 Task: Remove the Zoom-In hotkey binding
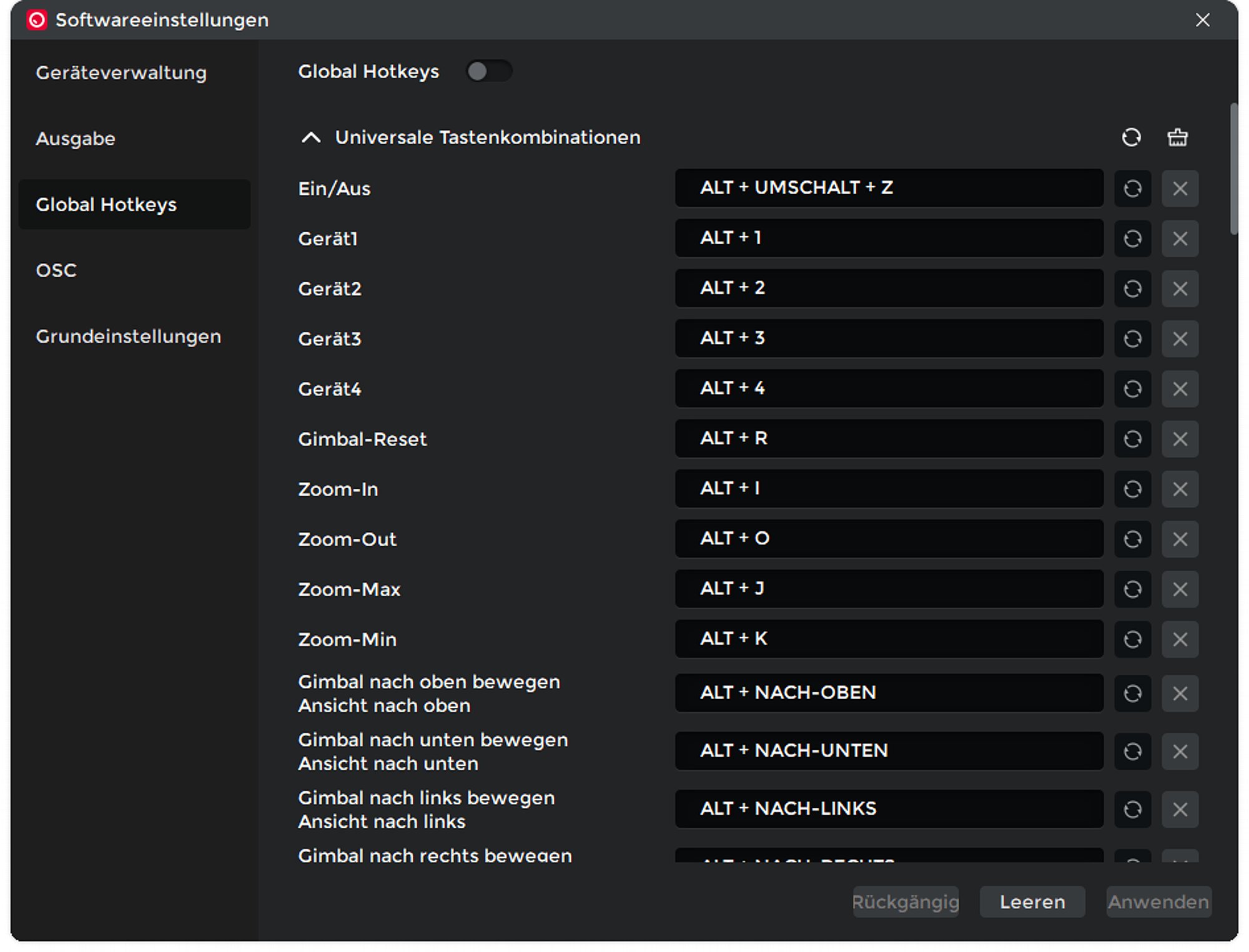click(x=1180, y=489)
